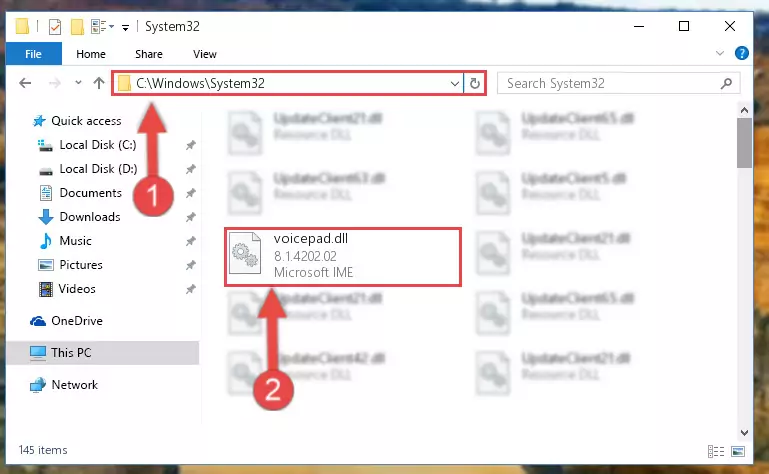769x474 pixels.
Task: Click the Refresh button next to address bar
Action: (x=474, y=83)
